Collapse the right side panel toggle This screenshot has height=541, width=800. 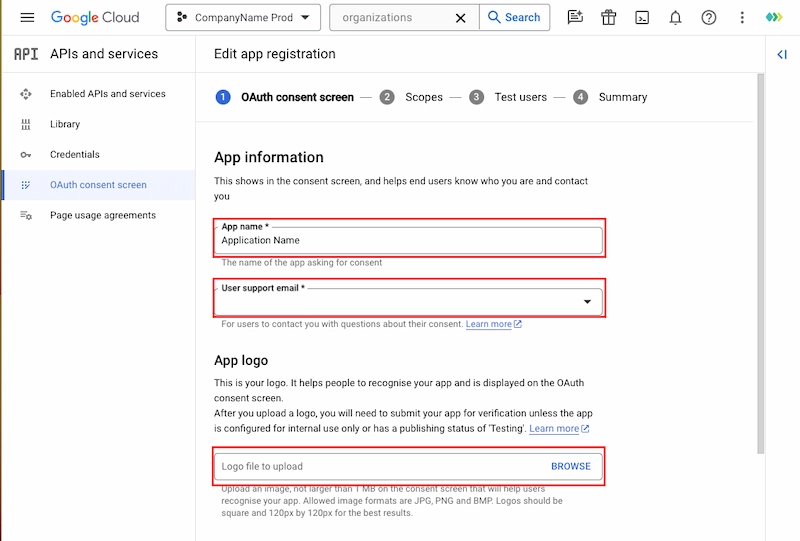(x=782, y=55)
